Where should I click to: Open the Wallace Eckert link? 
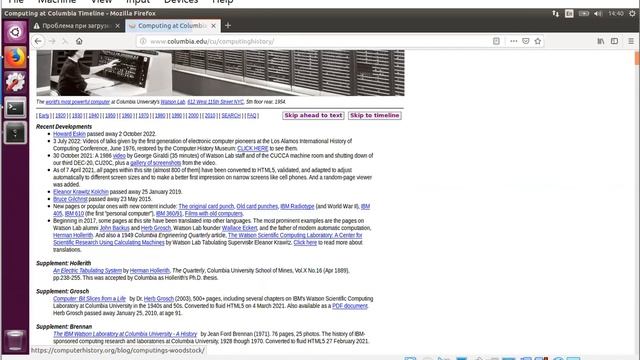coord(240,228)
